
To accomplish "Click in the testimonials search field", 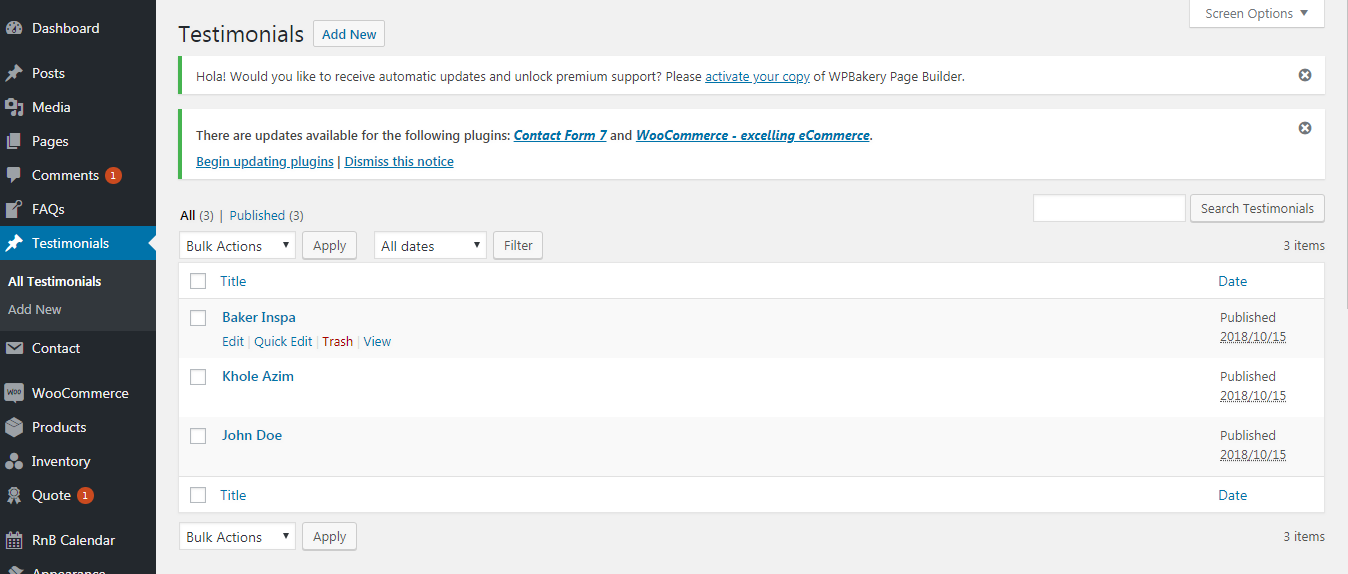I will tap(1108, 208).
